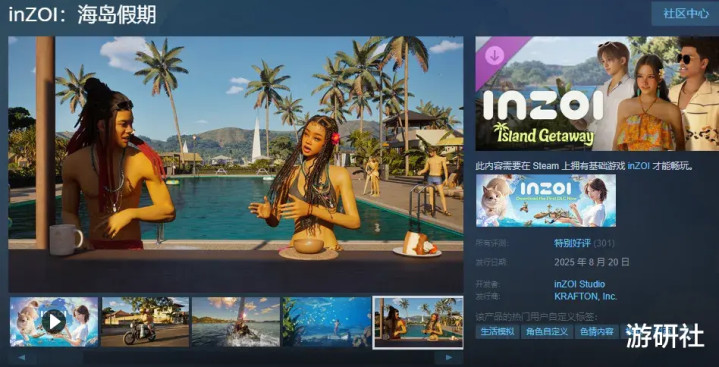719x367 pixels.
Task: Select the motorcycle screenshot thumbnail
Action: pos(145,322)
